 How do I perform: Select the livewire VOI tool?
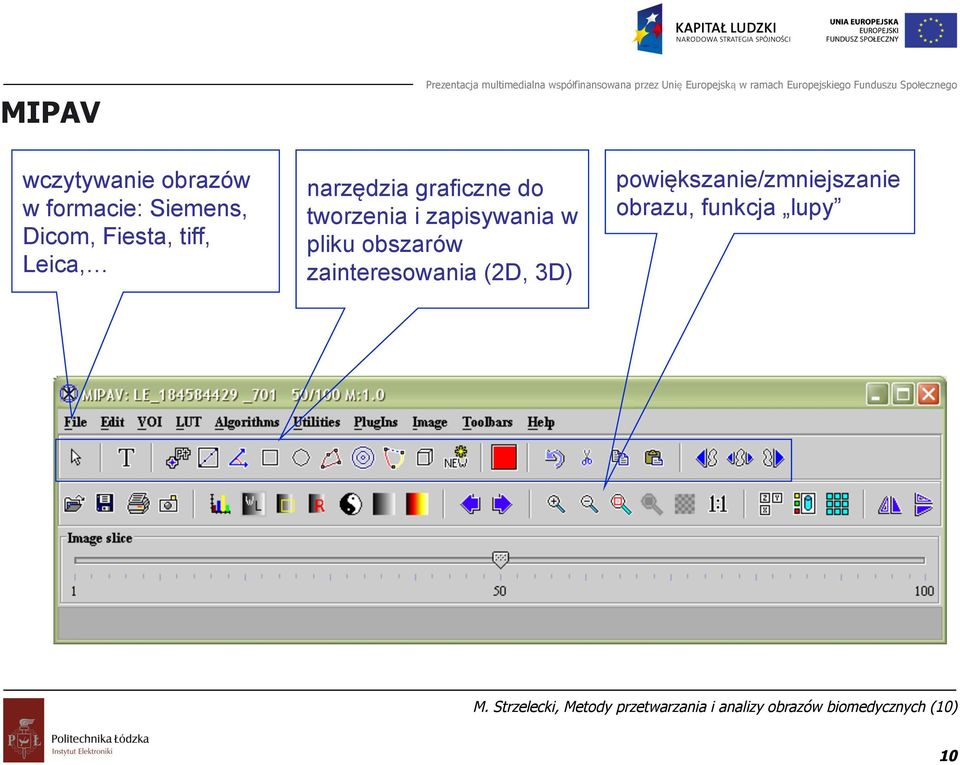tap(394, 458)
